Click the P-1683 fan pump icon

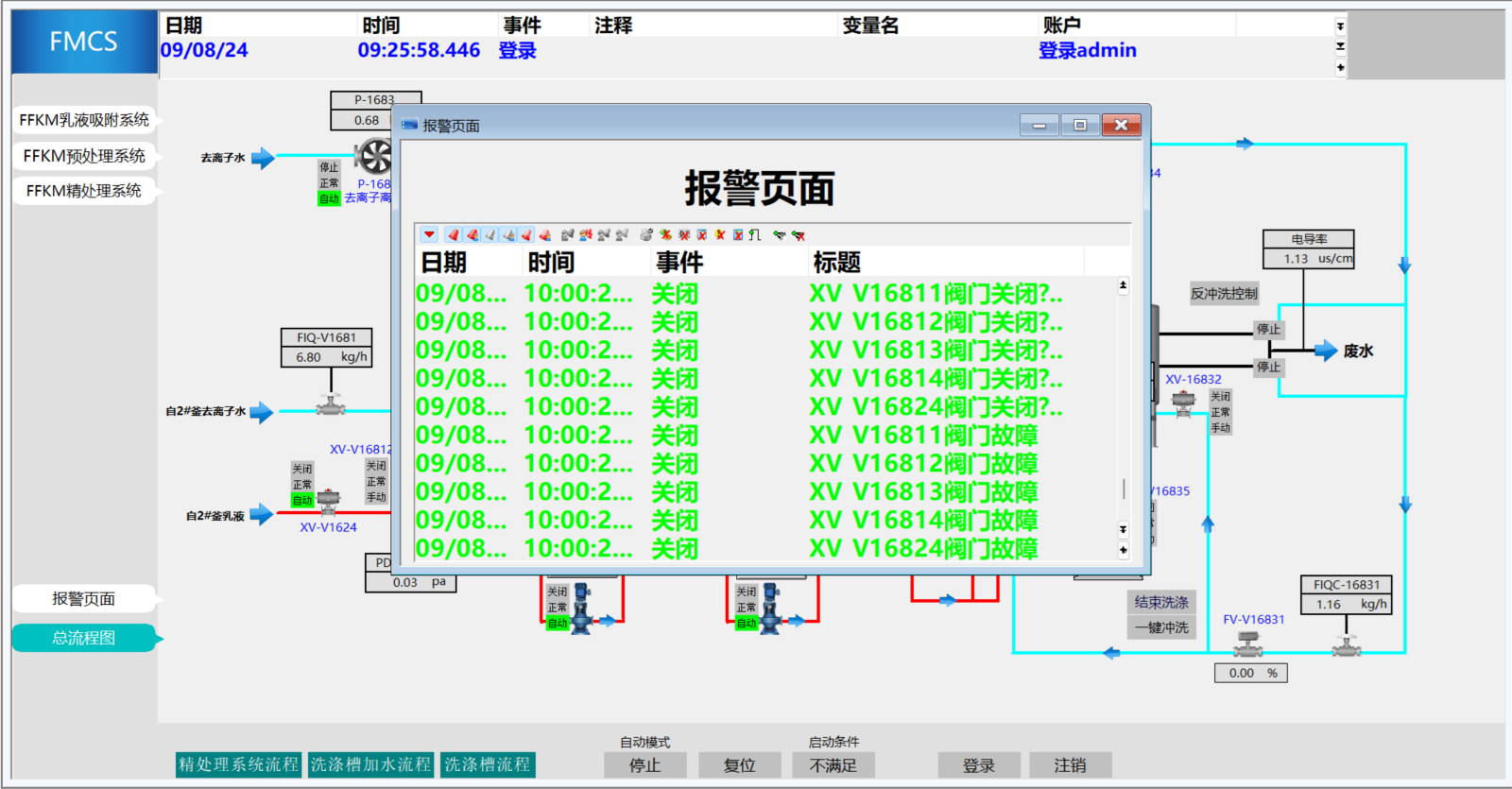pyautogui.click(x=374, y=157)
